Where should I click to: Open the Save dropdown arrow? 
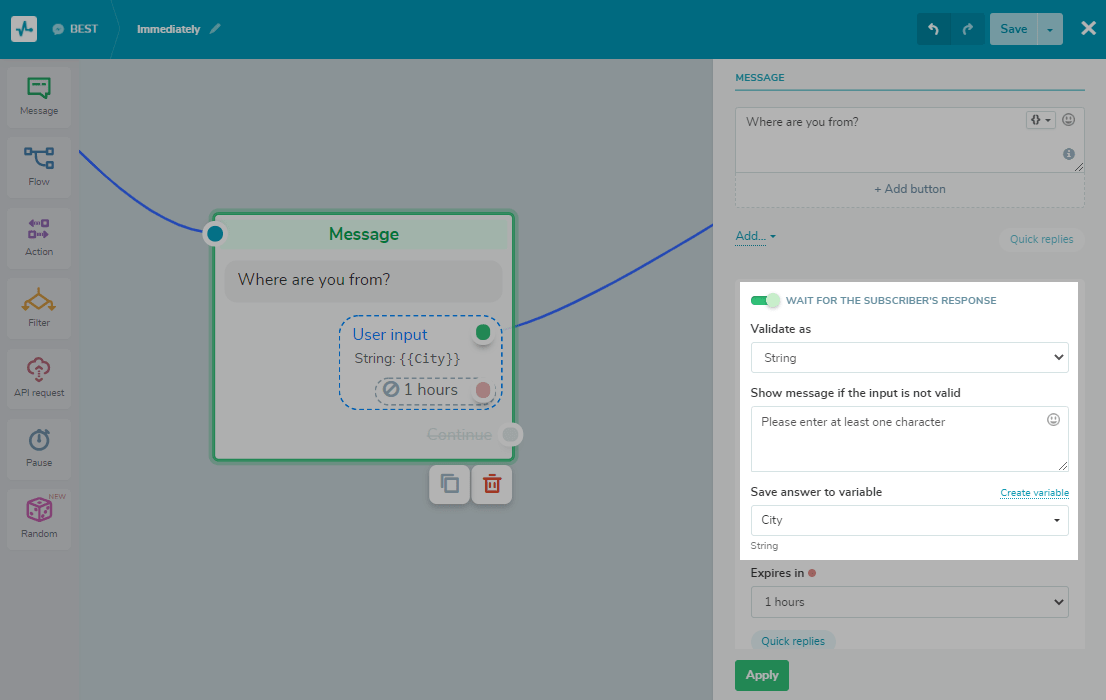1050,29
